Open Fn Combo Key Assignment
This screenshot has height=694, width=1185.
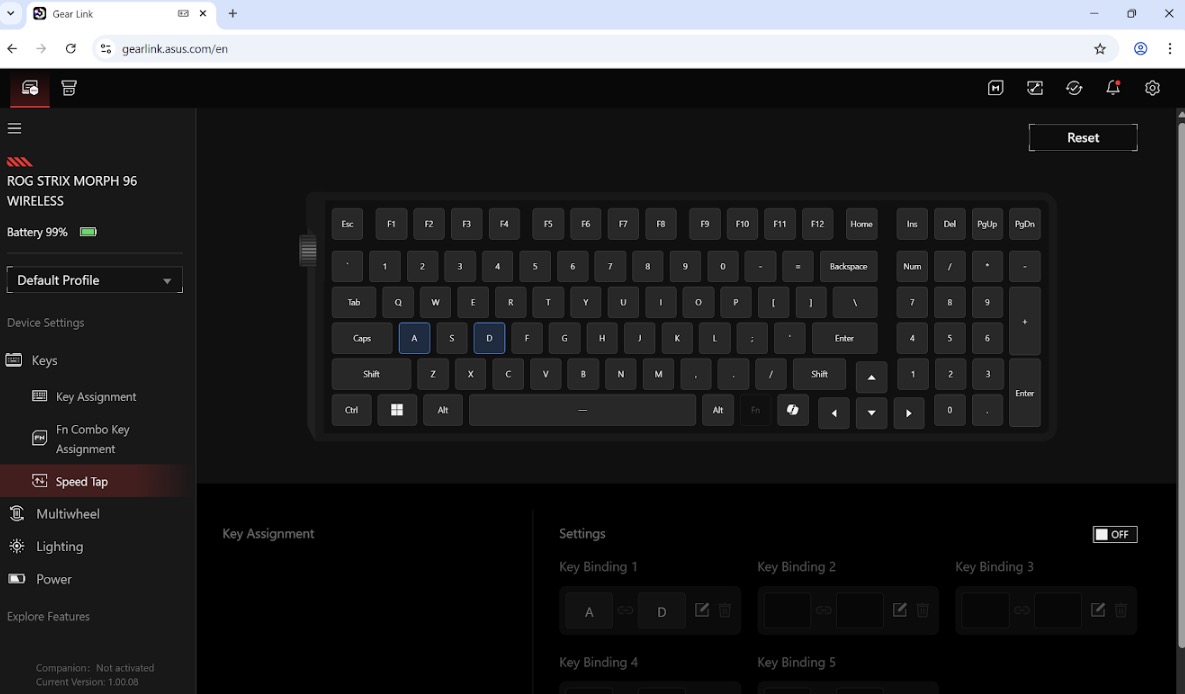[92, 439]
